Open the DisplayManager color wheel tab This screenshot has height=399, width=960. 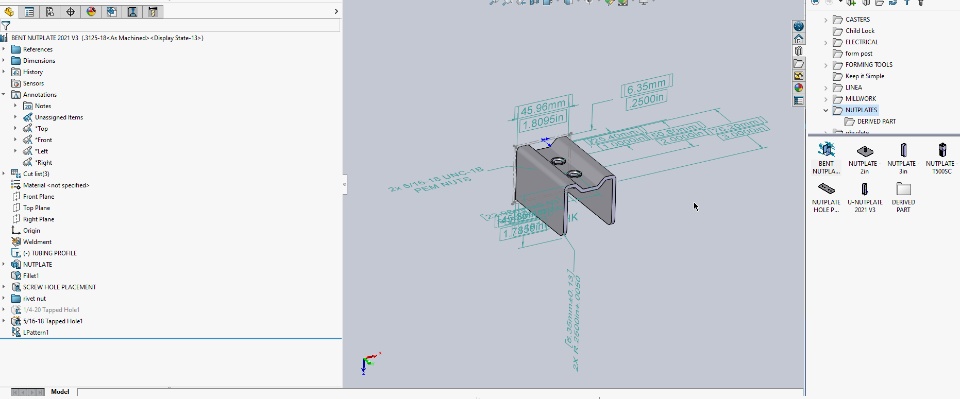[91, 12]
